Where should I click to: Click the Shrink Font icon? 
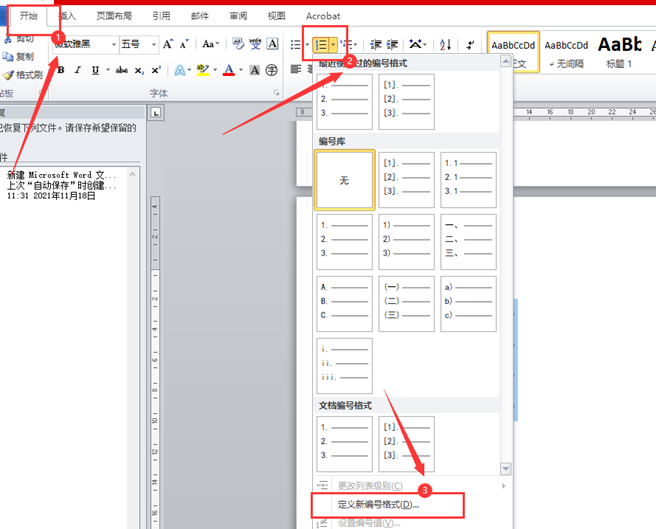click(184, 44)
